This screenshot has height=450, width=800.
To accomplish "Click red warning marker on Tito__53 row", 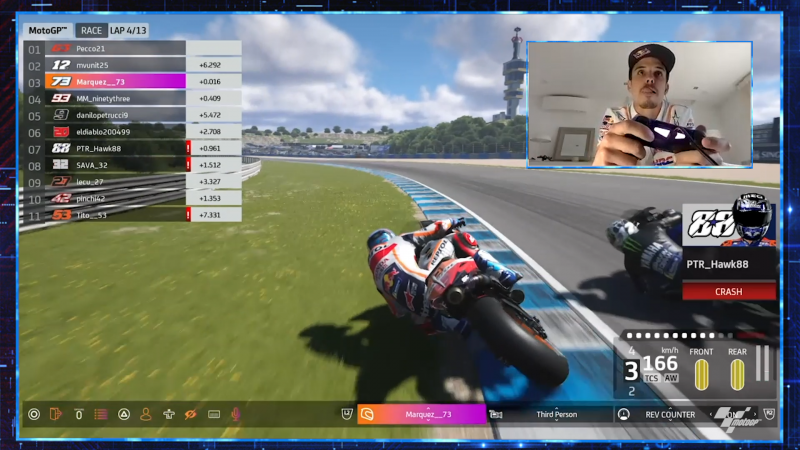I will click(188, 215).
